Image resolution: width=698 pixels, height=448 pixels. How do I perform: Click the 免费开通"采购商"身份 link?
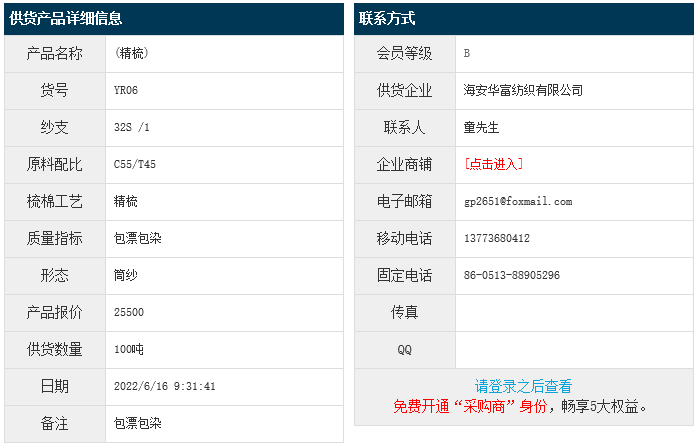pos(470,406)
